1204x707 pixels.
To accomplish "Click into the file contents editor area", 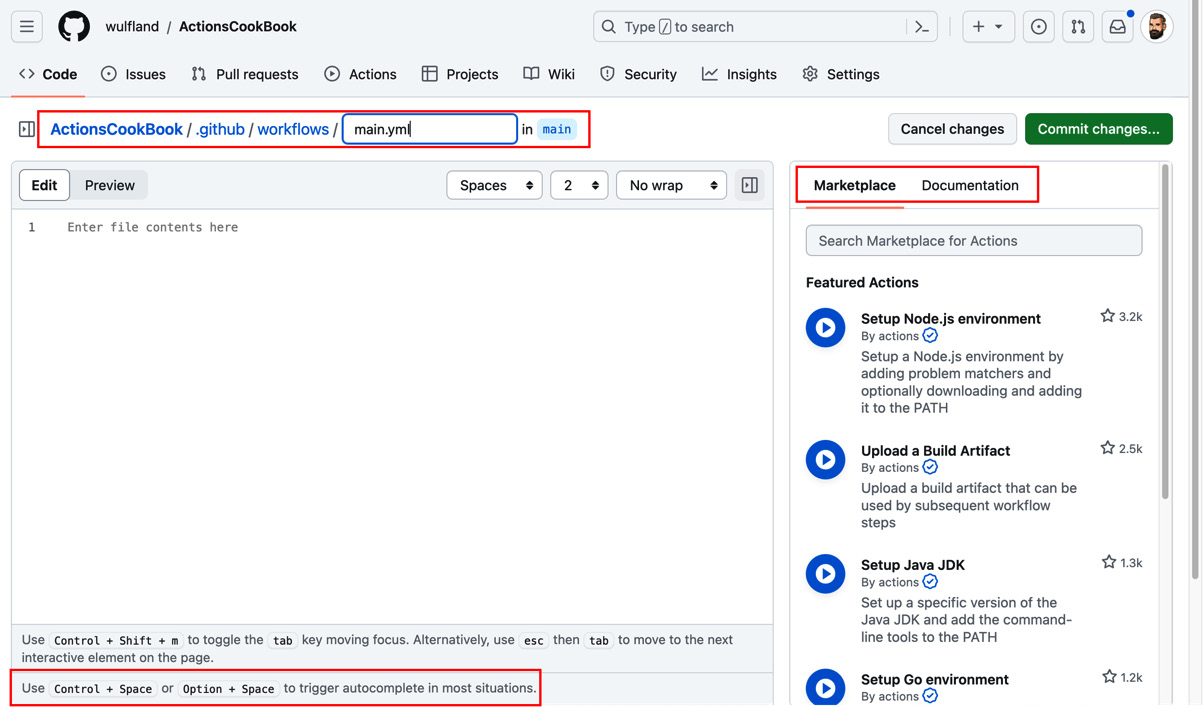I will (392, 417).
